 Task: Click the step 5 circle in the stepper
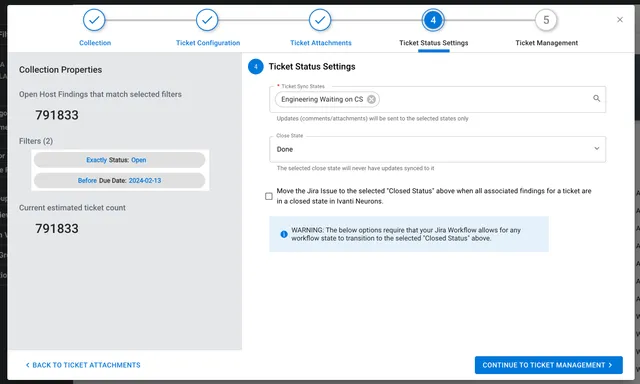pos(546,20)
